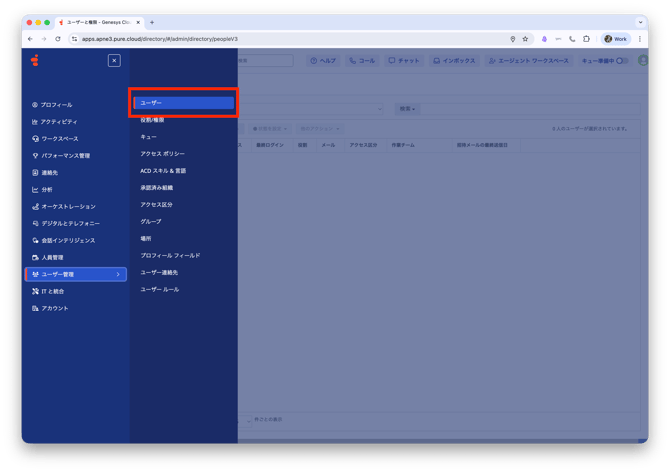Click the 最終ログイン column header
This screenshot has width=670, height=472.
(270, 145)
